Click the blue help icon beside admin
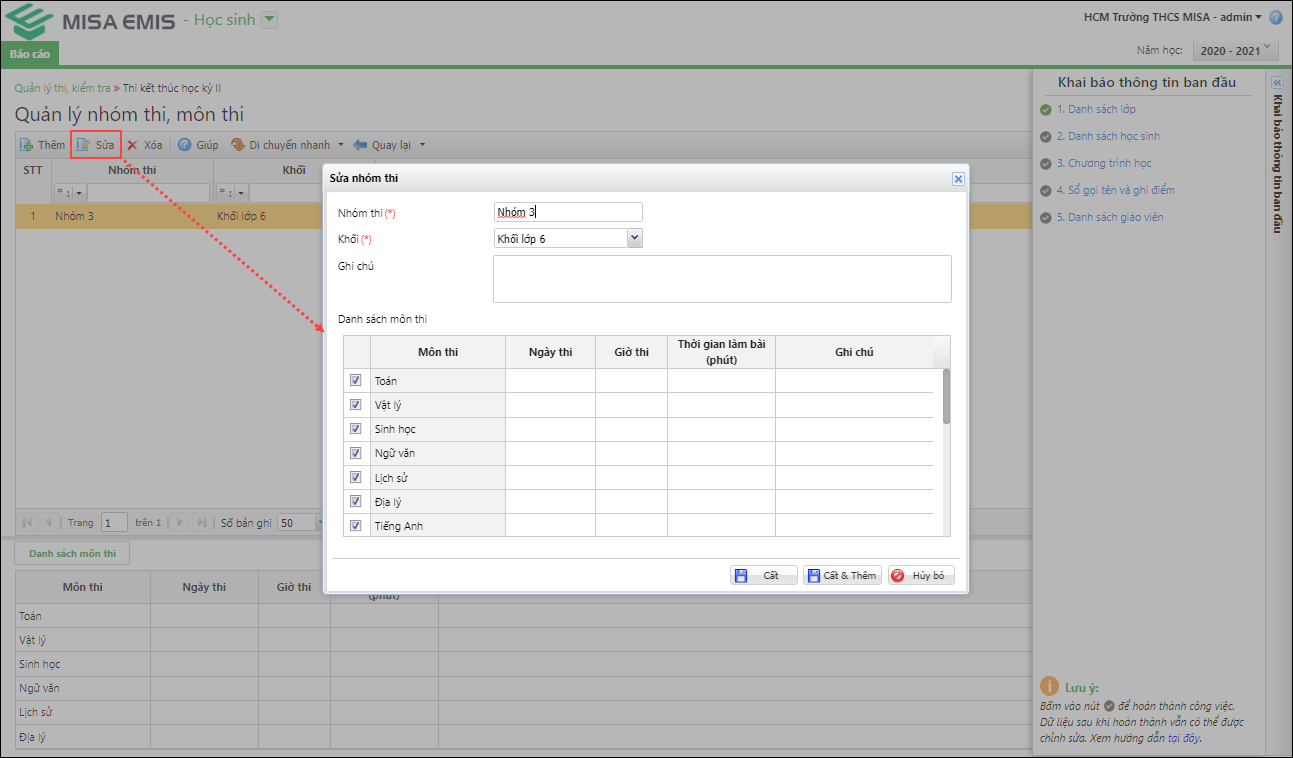 point(1276,17)
